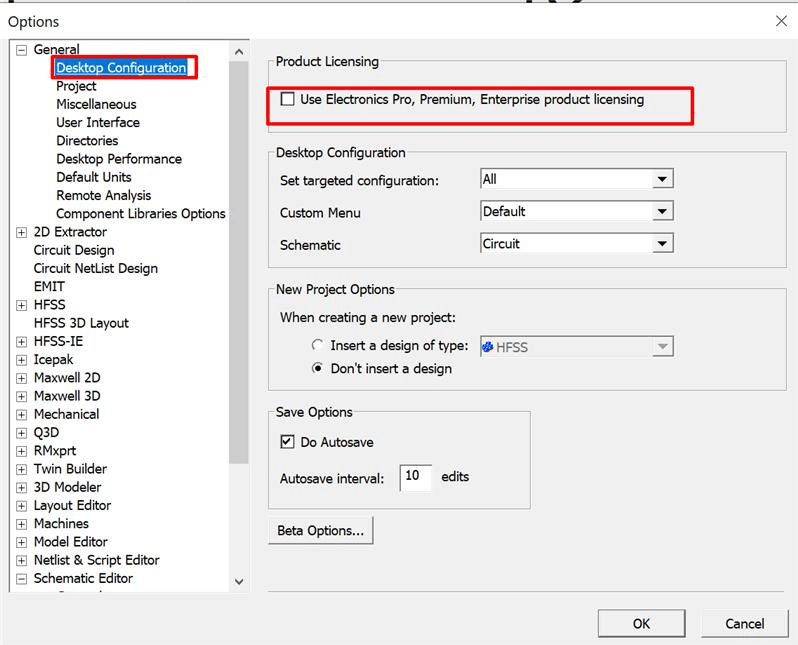Expand the HFSS tree node
Viewport: 798px width, 645px height.
(22, 305)
